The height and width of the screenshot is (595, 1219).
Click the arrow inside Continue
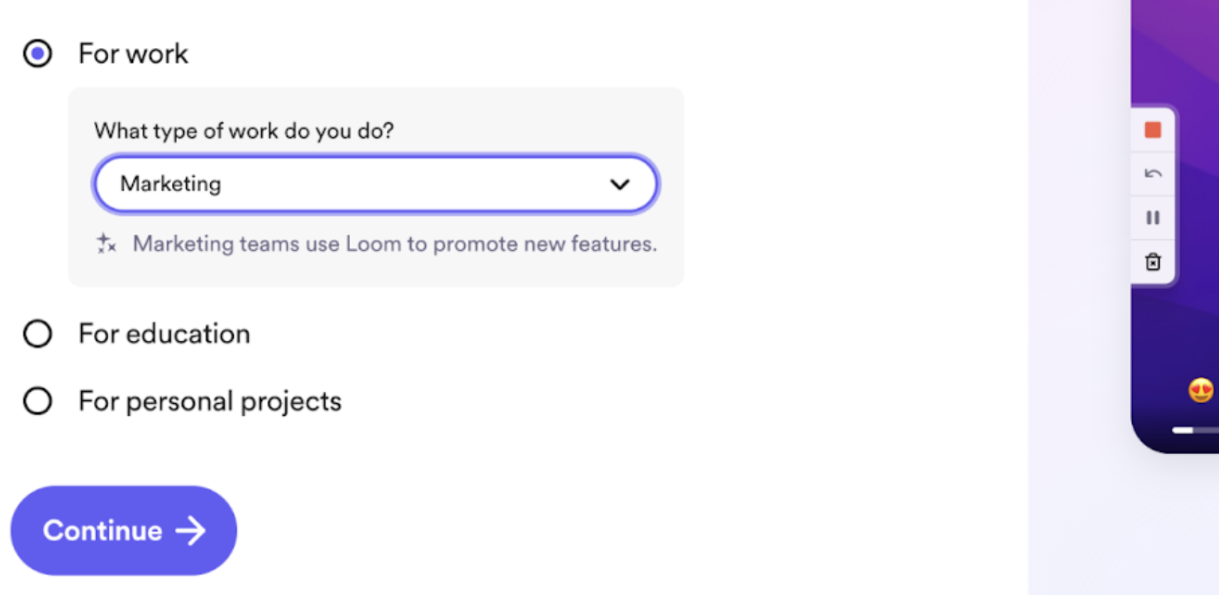(x=192, y=531)
